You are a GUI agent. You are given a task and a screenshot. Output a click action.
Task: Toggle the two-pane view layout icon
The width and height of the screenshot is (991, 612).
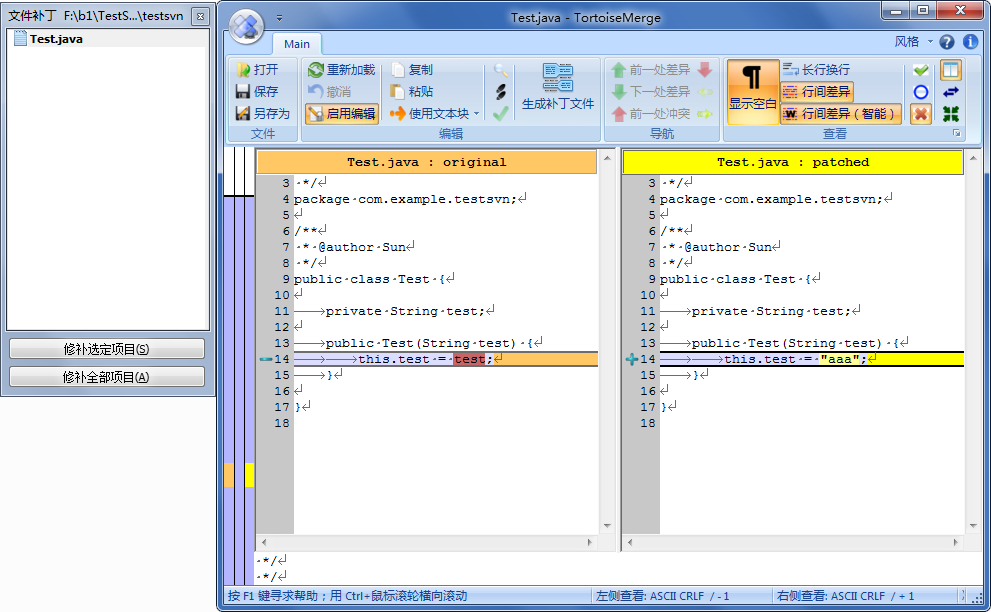(x=951, y=70)
